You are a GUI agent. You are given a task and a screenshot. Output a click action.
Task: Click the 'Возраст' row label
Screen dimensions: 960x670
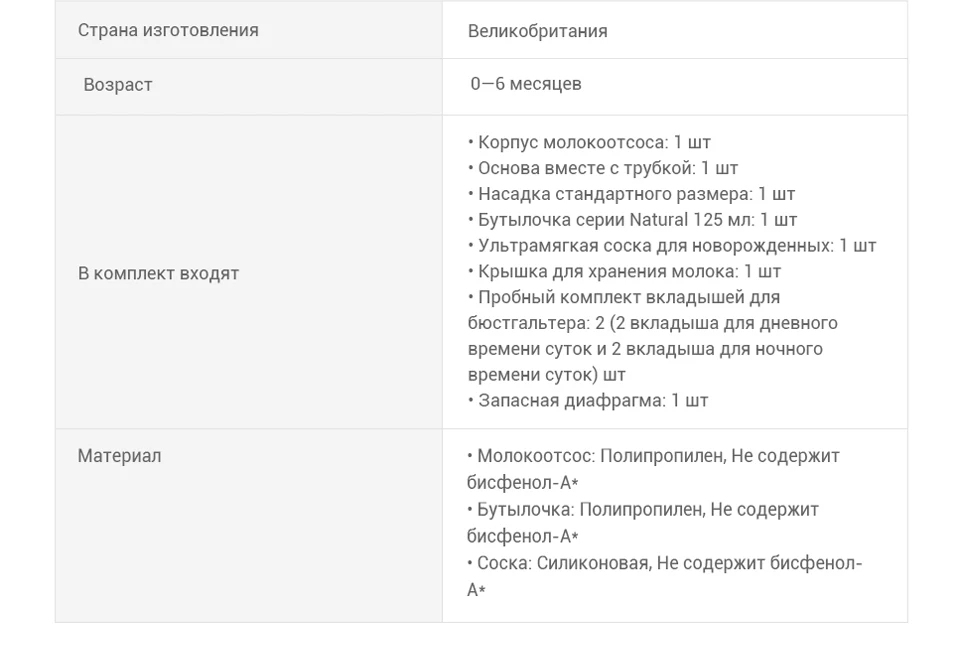(x=118, y=85)
